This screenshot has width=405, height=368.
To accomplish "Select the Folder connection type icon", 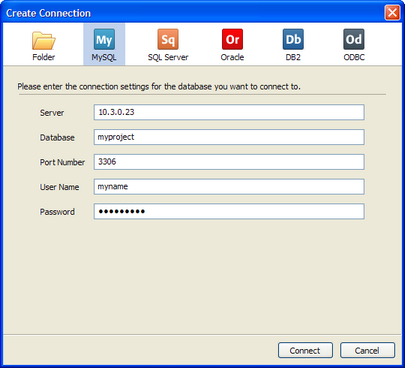I will pyautogui.click(x=44, y=41).
